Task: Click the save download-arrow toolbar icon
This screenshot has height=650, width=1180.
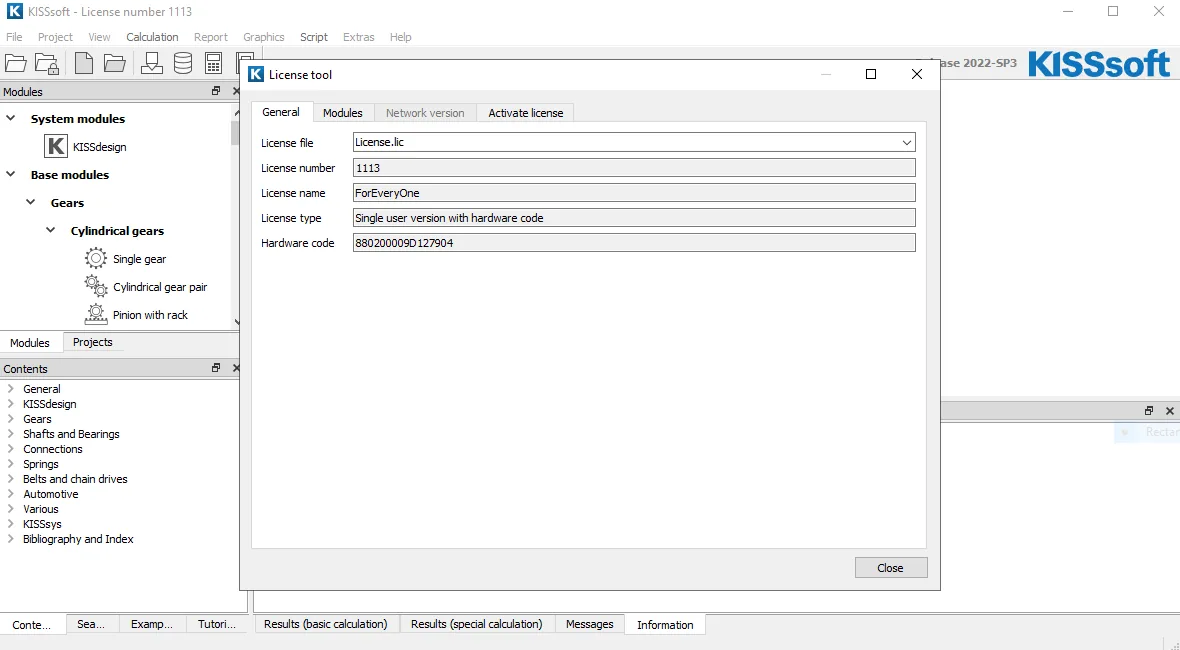Action: 151,63
